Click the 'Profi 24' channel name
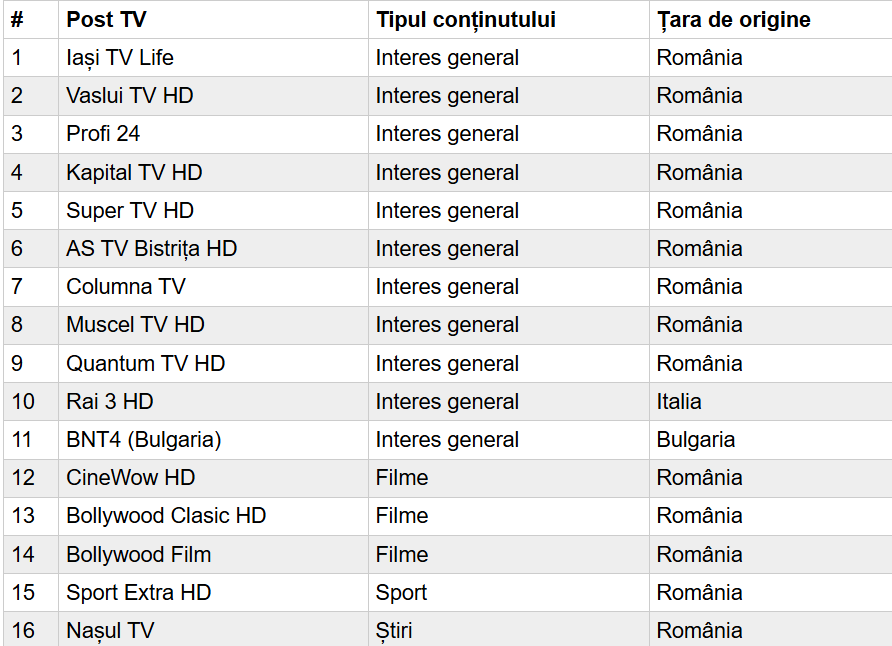 click(x=103, y=134)
